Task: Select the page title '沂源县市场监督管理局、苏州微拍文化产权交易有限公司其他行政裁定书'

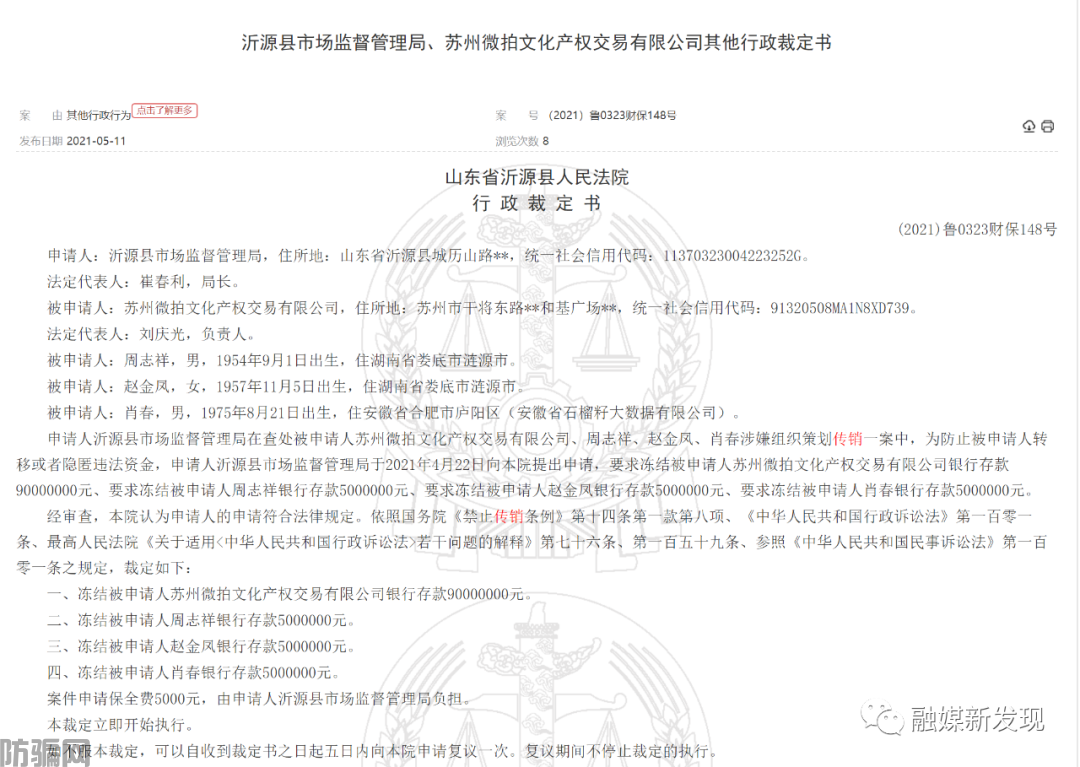Action: tap(537, 43)
